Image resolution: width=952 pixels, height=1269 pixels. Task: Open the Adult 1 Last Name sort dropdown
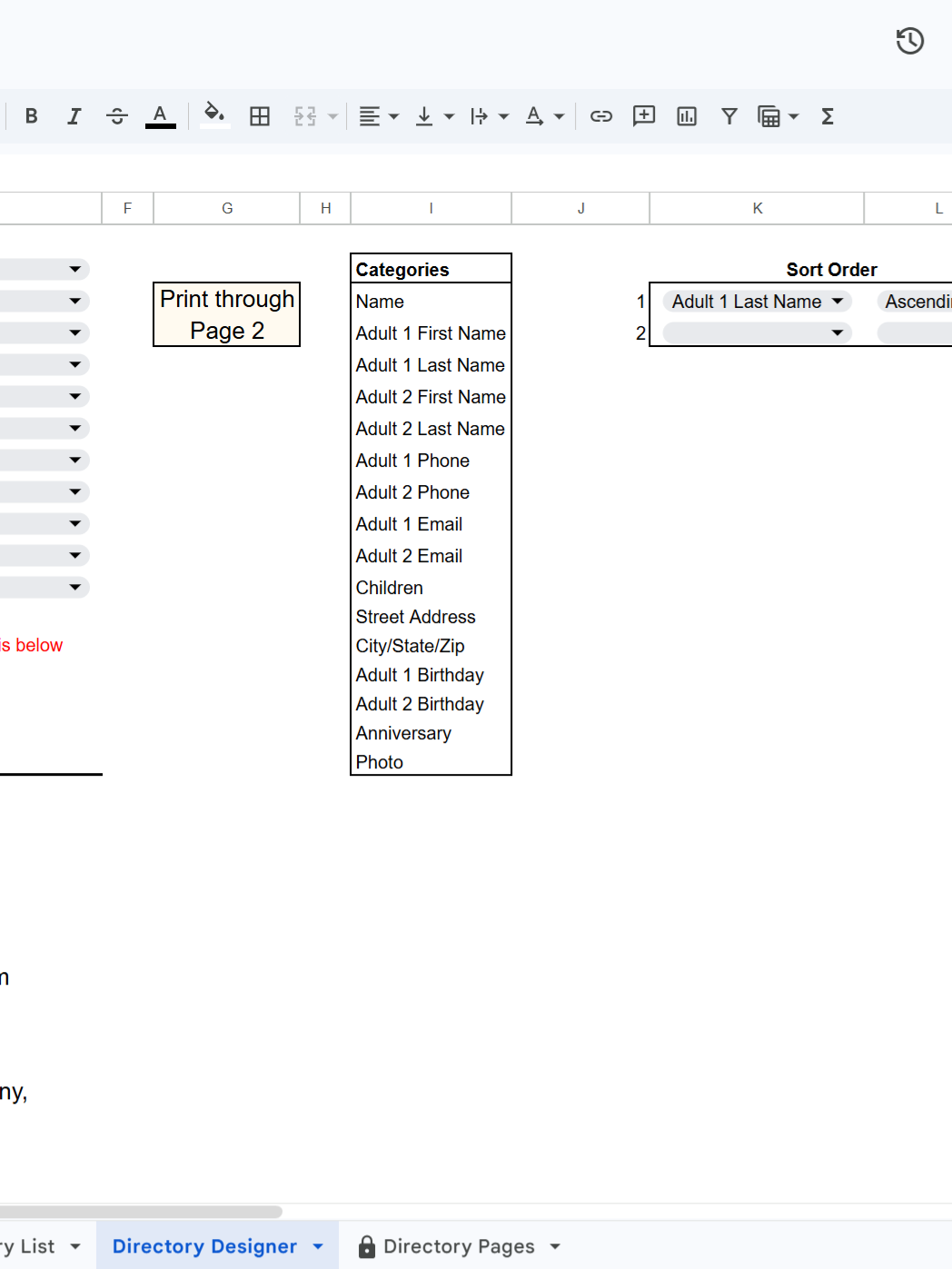click(837, 301)
